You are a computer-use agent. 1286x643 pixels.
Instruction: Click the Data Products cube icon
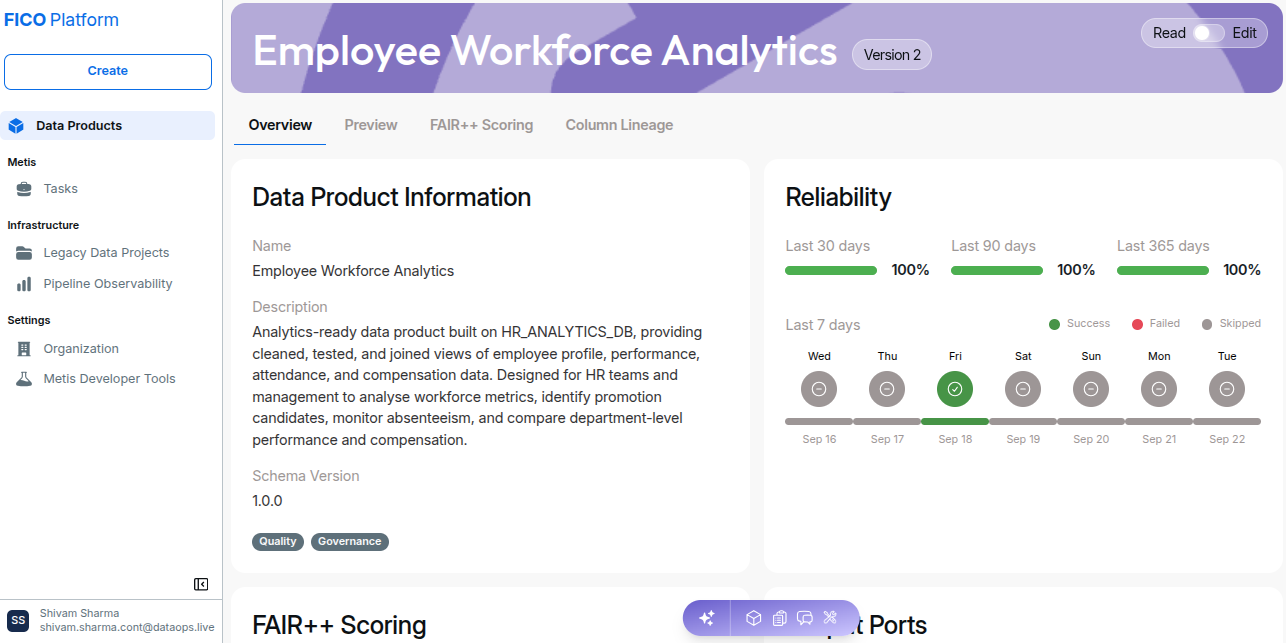16,126
